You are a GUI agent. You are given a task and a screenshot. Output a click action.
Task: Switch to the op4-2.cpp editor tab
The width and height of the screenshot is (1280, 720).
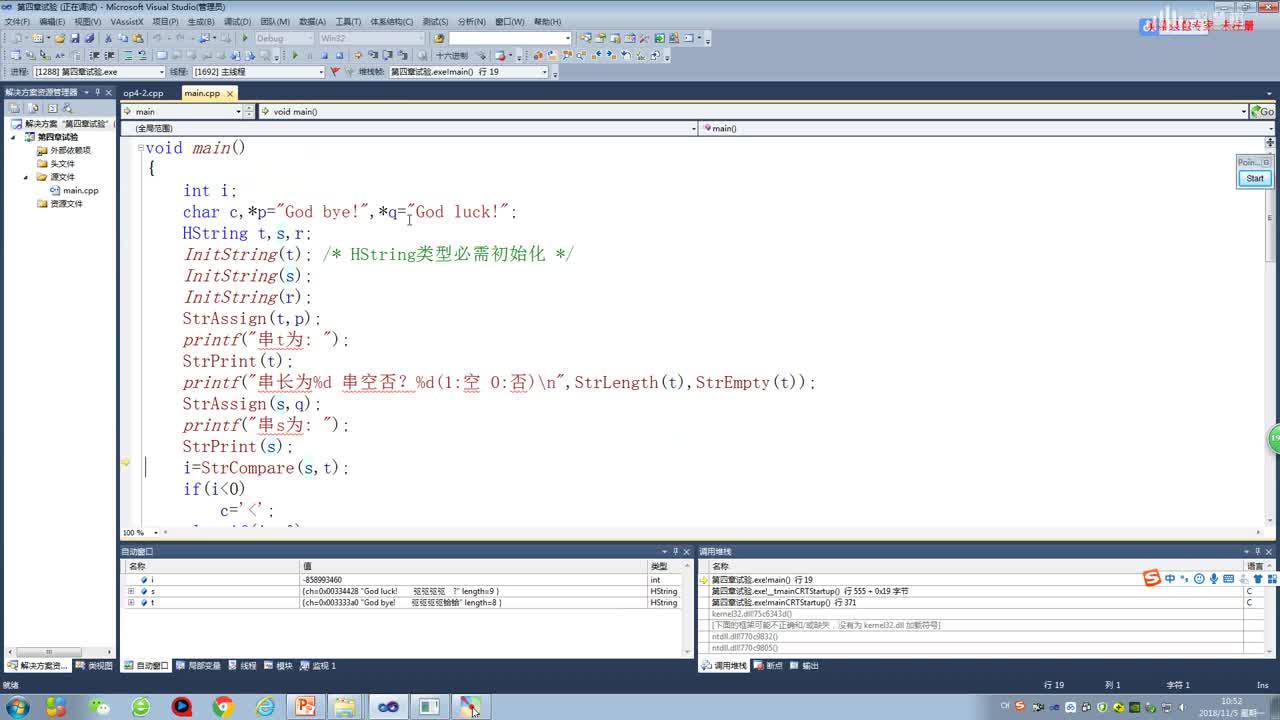click(143, 93)
